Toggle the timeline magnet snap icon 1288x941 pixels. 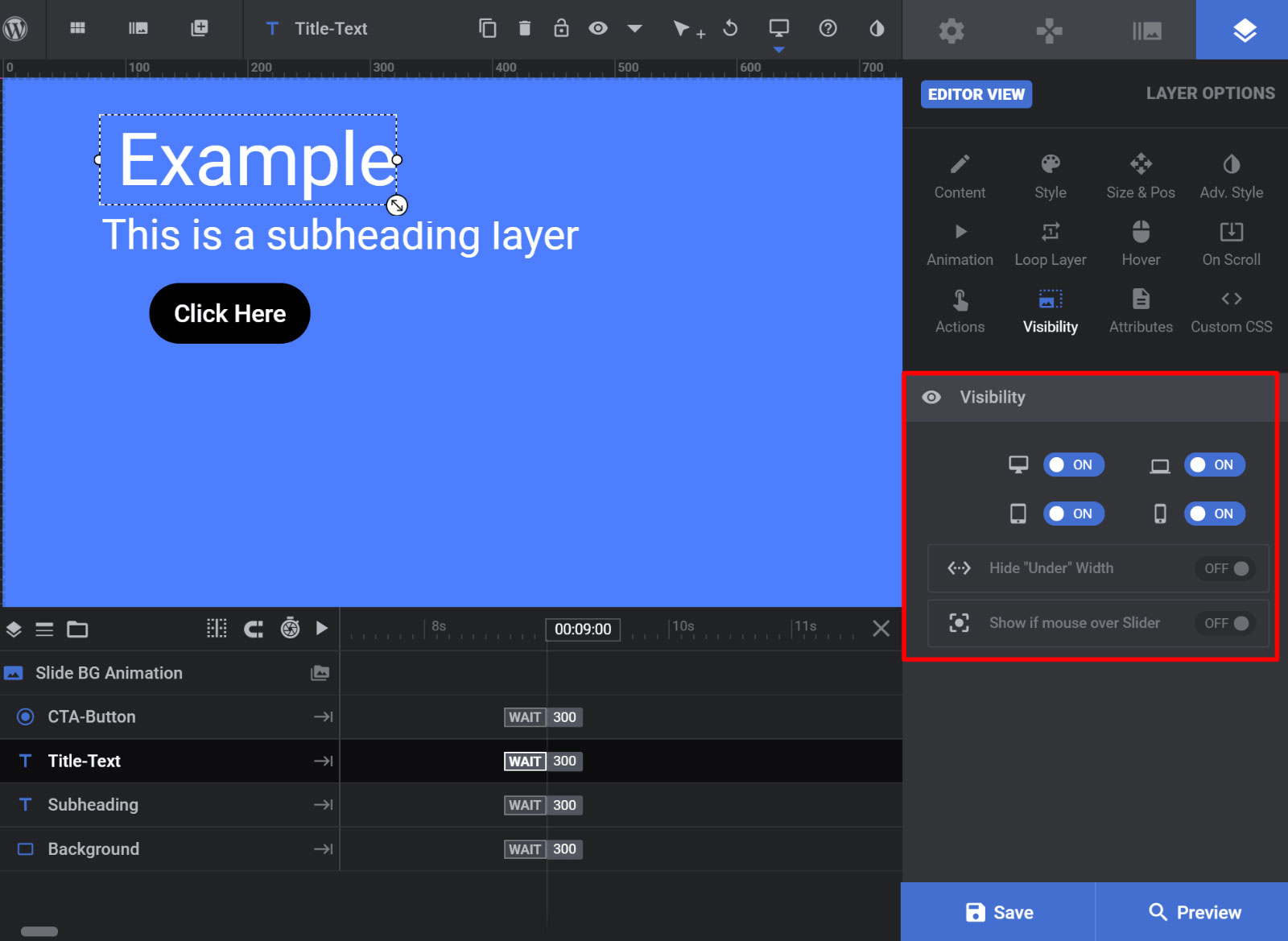tap(254, 629)
